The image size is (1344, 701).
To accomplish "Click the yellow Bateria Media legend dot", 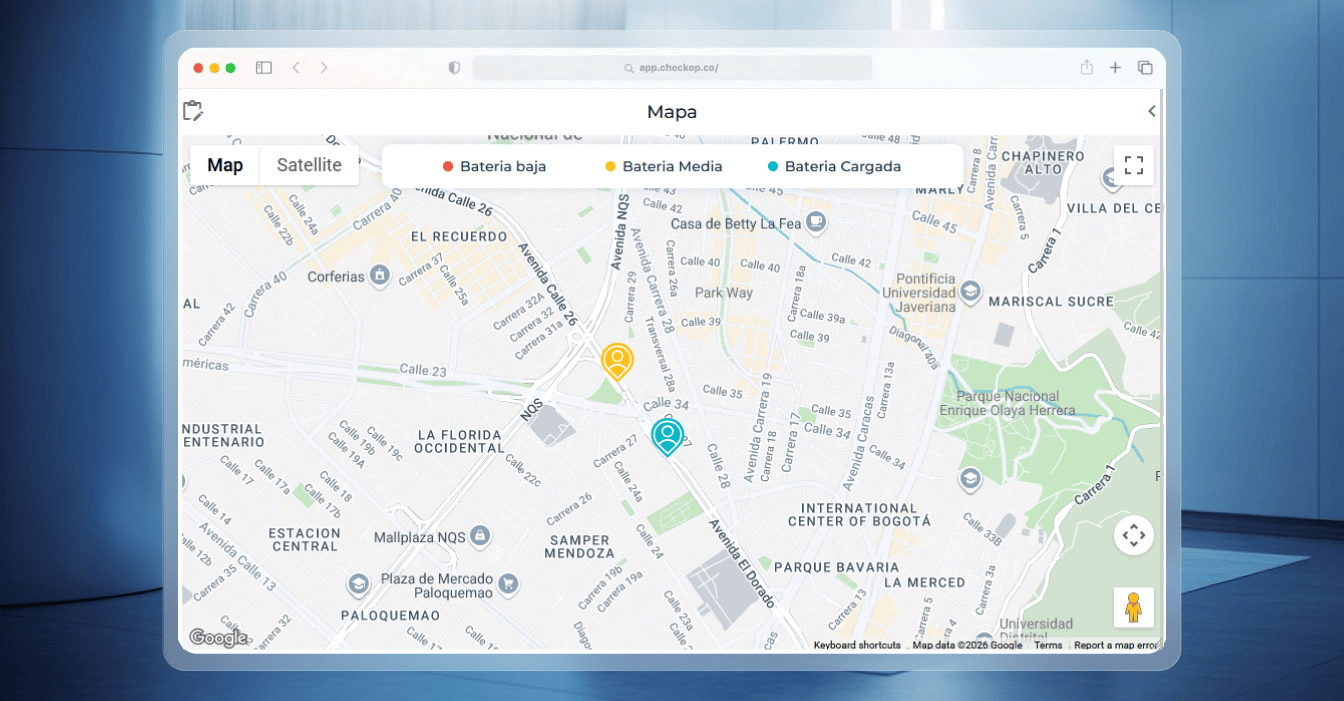I will coord(611,167).
